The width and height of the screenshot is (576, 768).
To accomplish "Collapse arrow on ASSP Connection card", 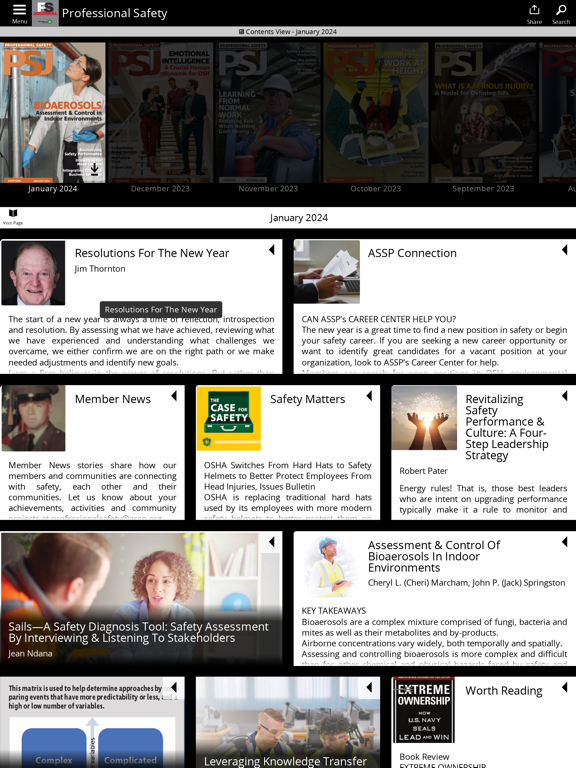I will pyautogui.click(x=565, y=250).
